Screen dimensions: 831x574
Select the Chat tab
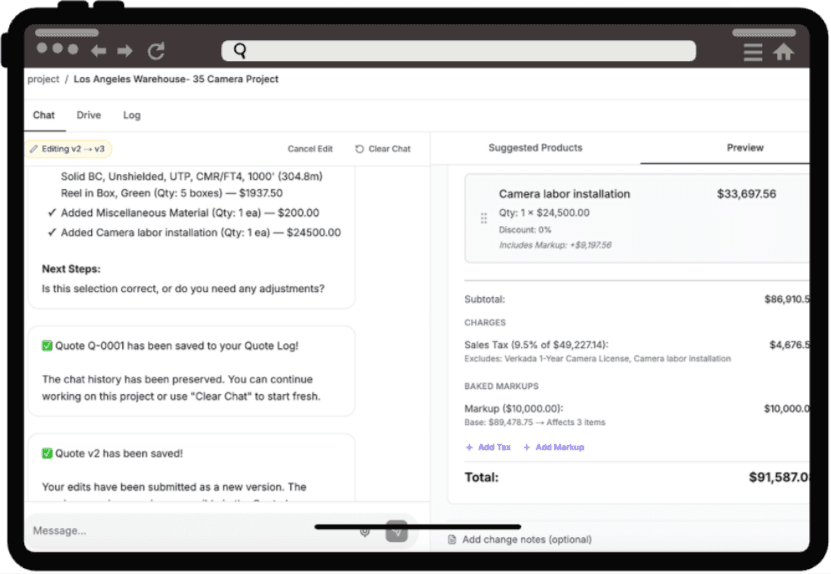(x=44, y=115)
